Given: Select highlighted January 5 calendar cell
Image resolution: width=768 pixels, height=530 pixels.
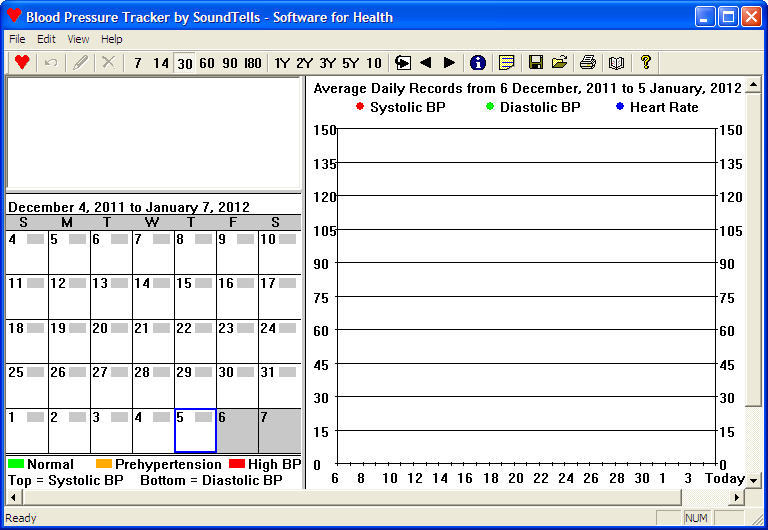Looking at the screenshot, I should [195, 431].
